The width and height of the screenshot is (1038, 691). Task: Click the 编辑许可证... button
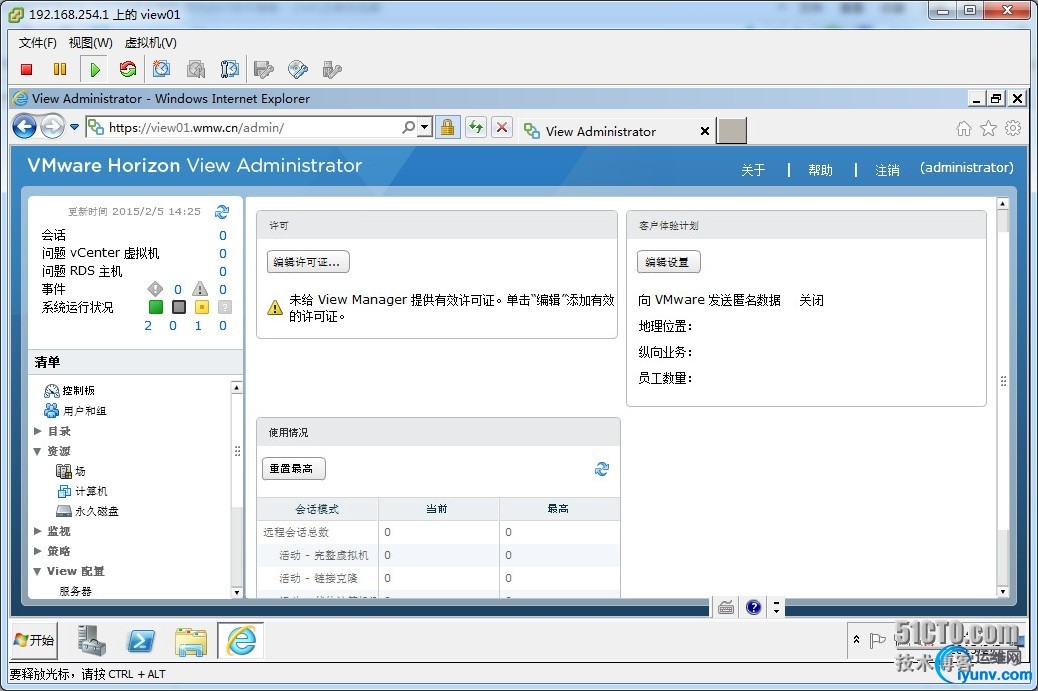308,262
